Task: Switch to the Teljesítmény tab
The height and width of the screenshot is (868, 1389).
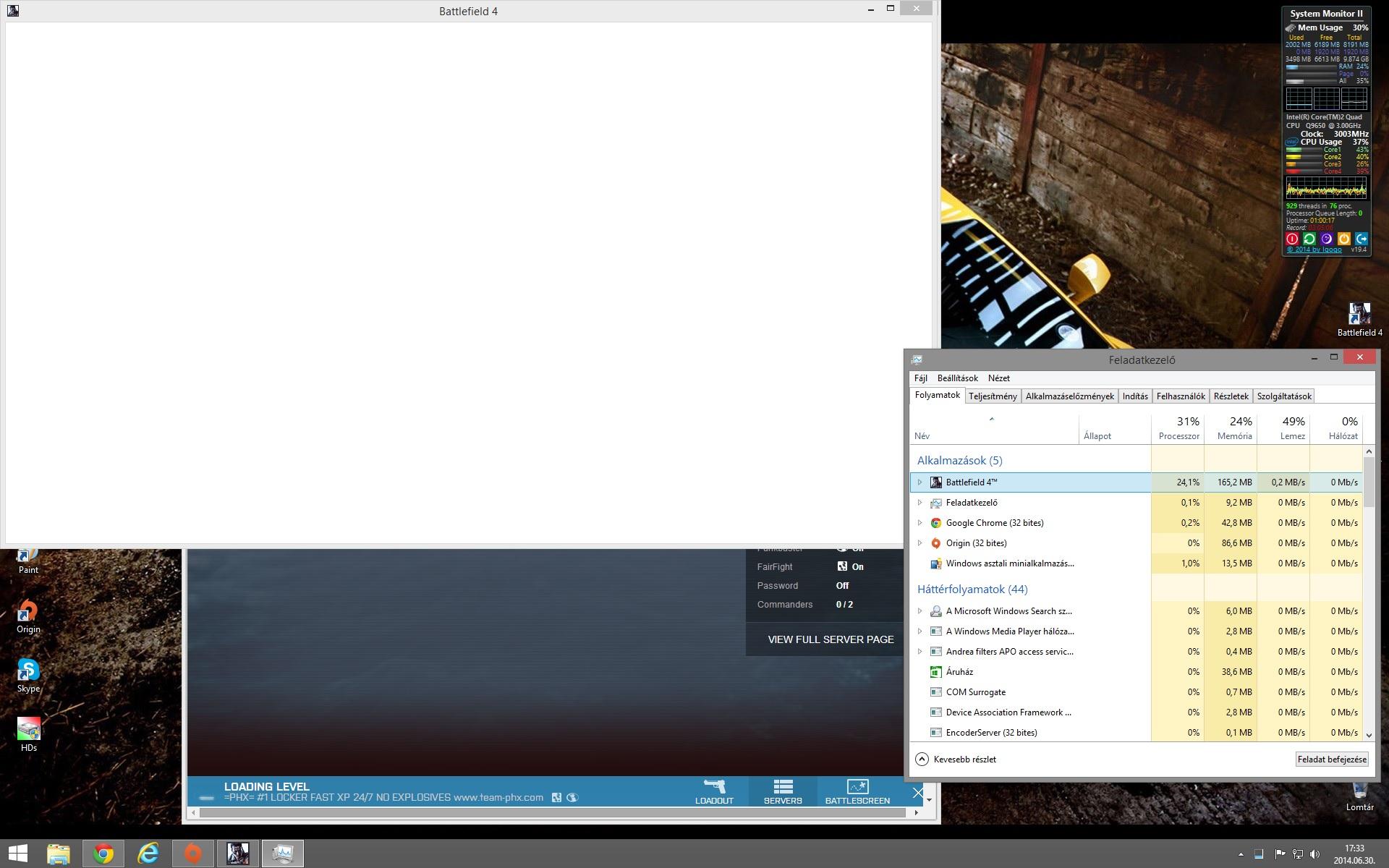Action: (993, 396)
